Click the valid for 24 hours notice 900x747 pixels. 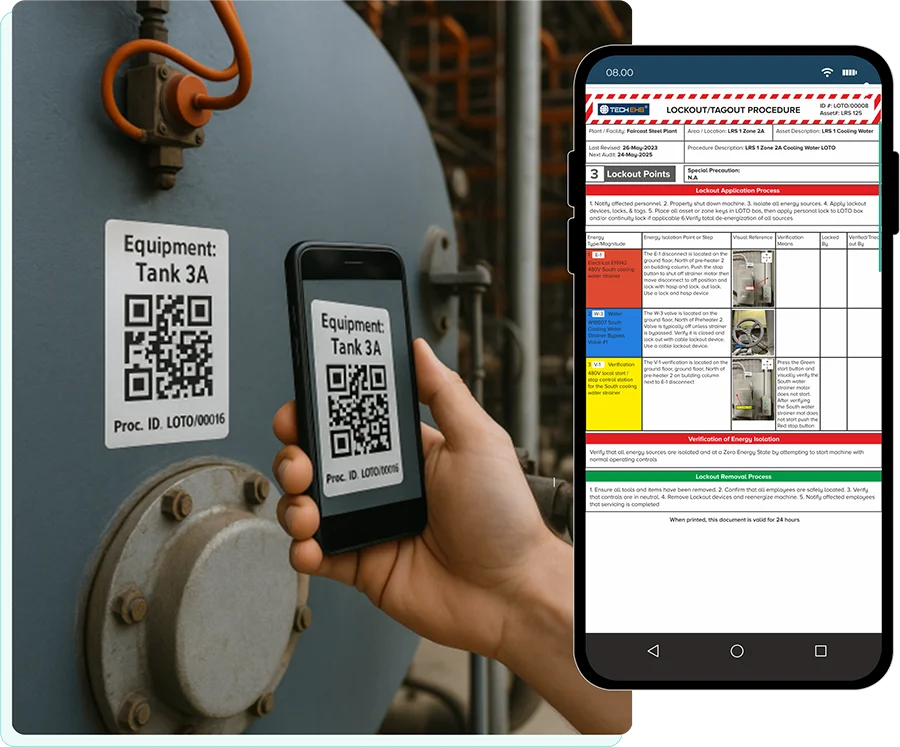click(x=734, y=520)
